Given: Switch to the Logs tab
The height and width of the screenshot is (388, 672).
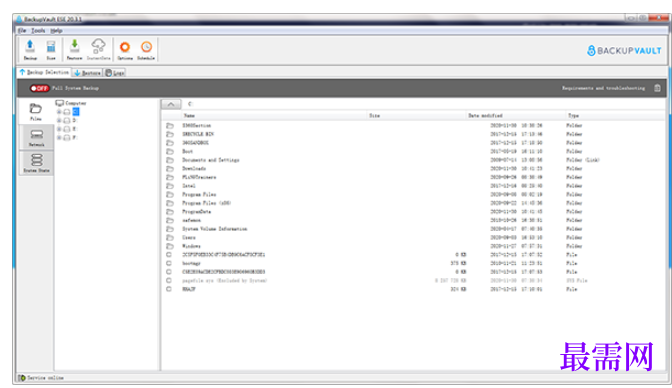Looking at the screenshot, I should point(115,73).
